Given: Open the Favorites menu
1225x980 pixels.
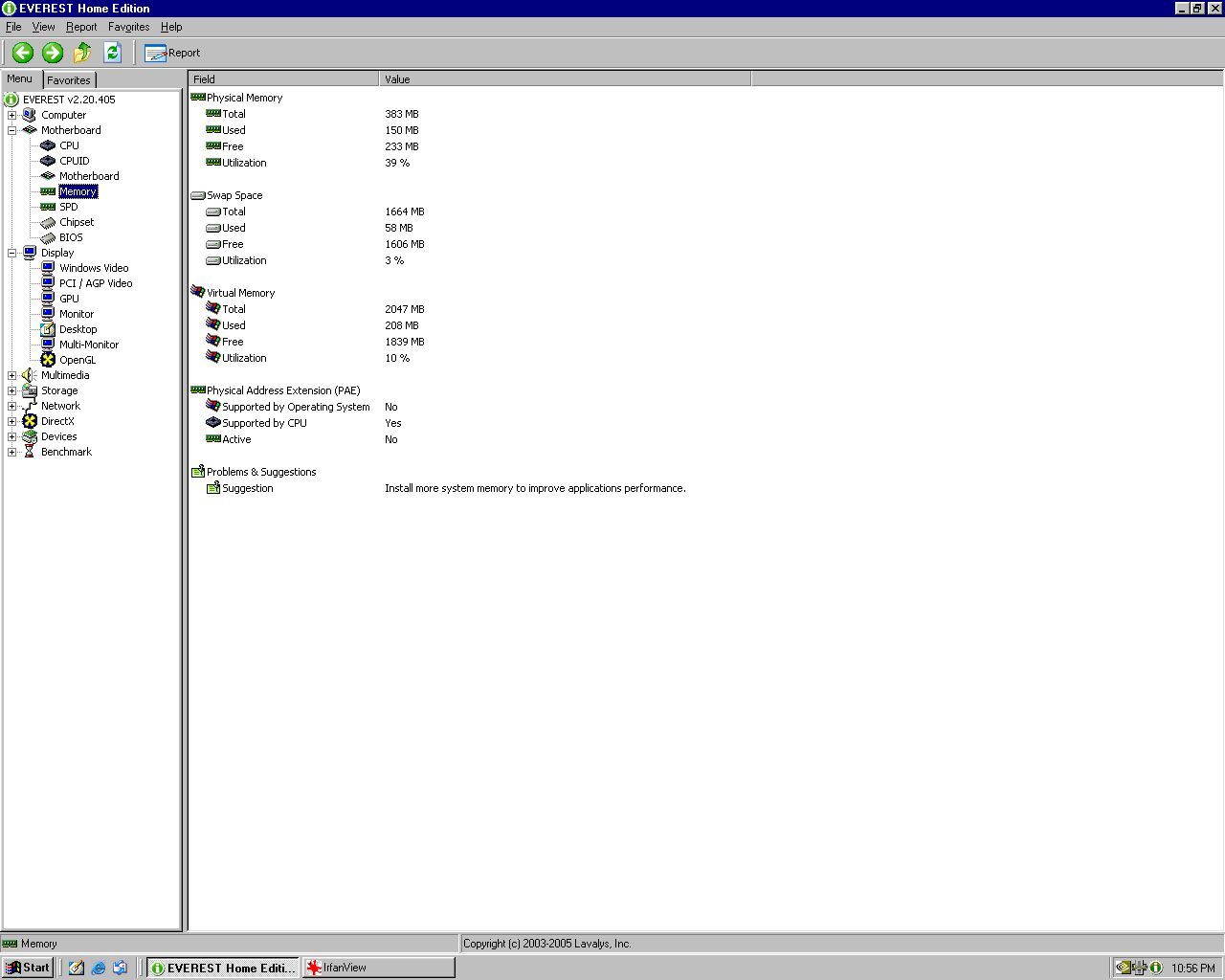Looking at the screenshot, I should [x=128, y=27].
